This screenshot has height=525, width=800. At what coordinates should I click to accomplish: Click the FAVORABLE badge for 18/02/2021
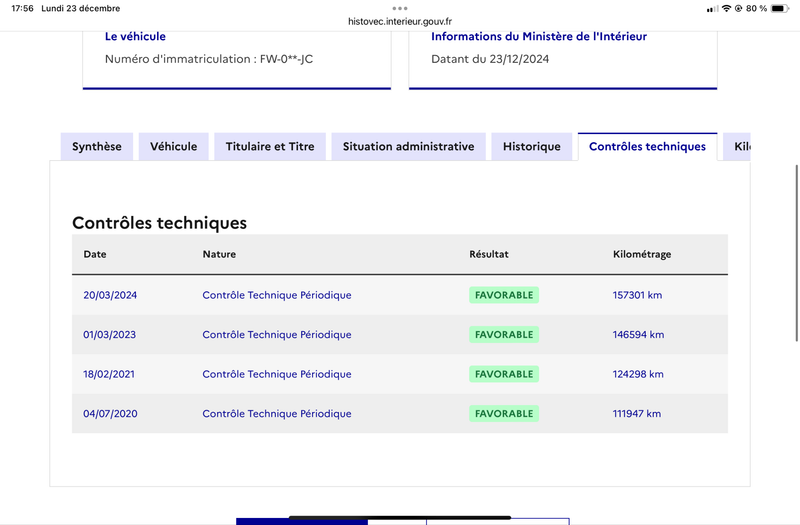(504, 374)
